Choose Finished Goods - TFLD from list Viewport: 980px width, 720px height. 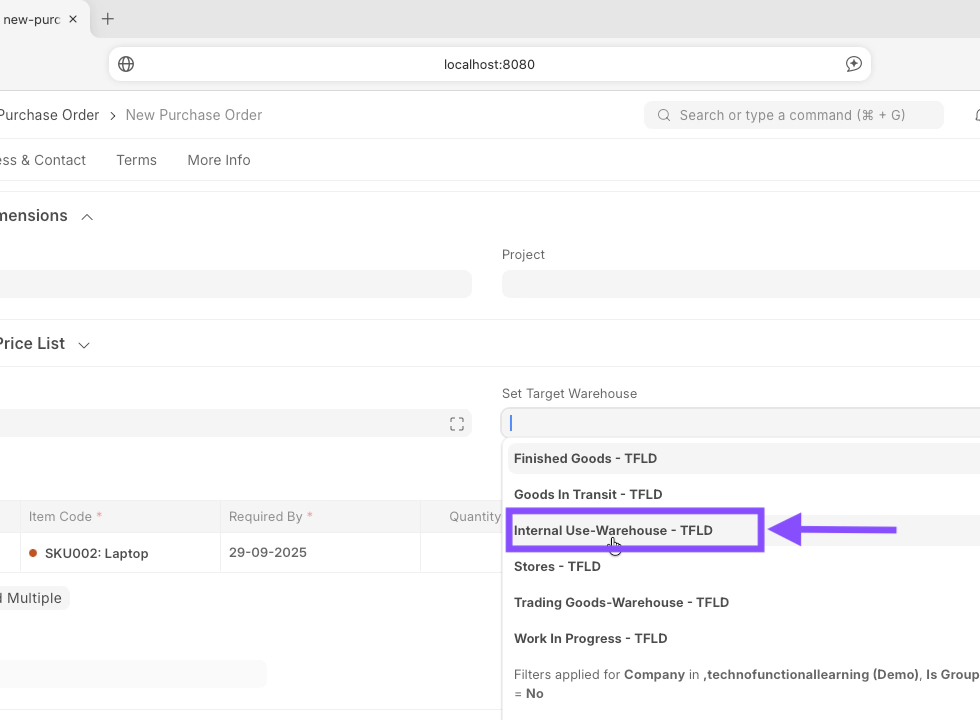pos(585,458)
